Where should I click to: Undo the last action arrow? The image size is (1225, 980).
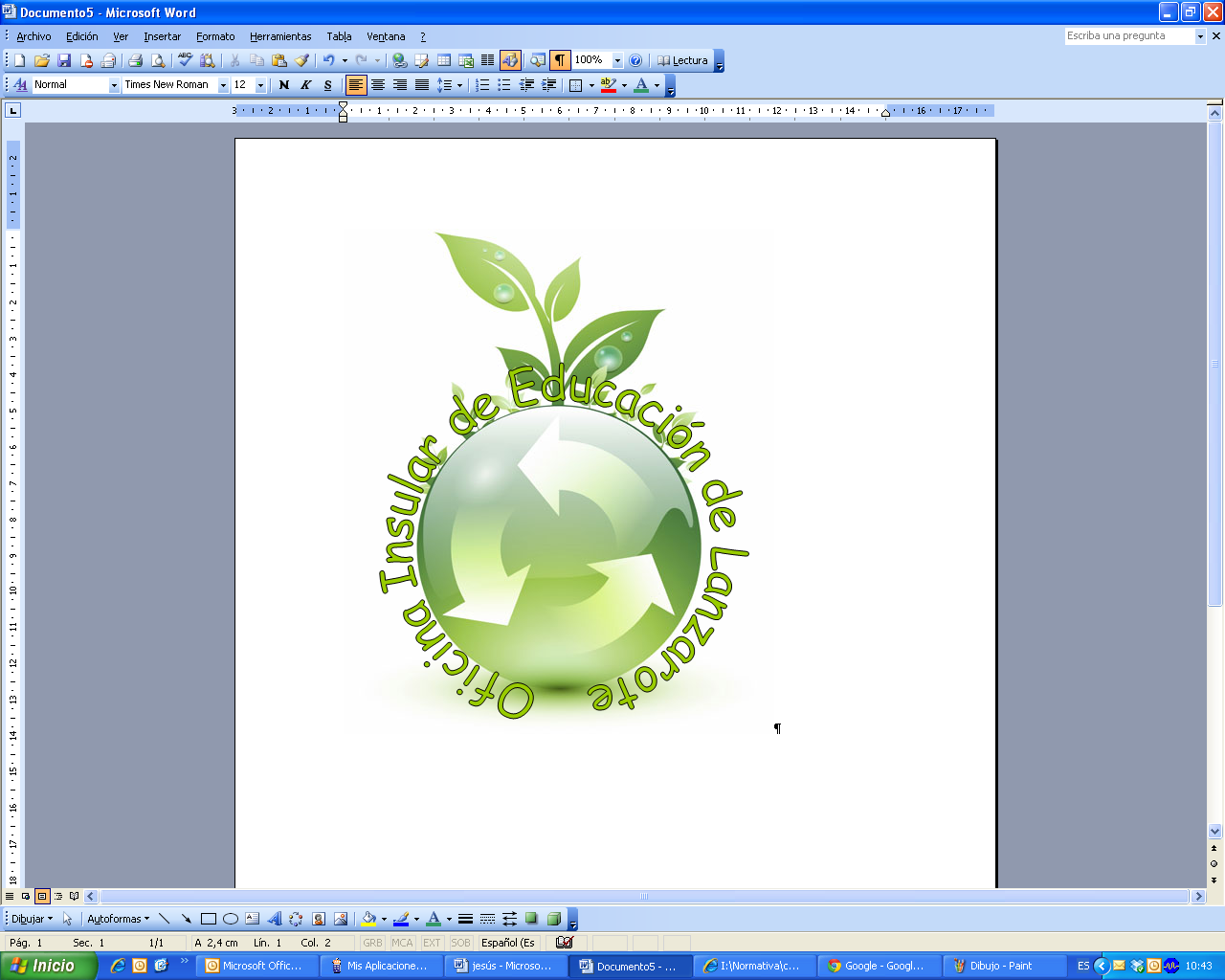pyautogui.click(x=328, y=60)
